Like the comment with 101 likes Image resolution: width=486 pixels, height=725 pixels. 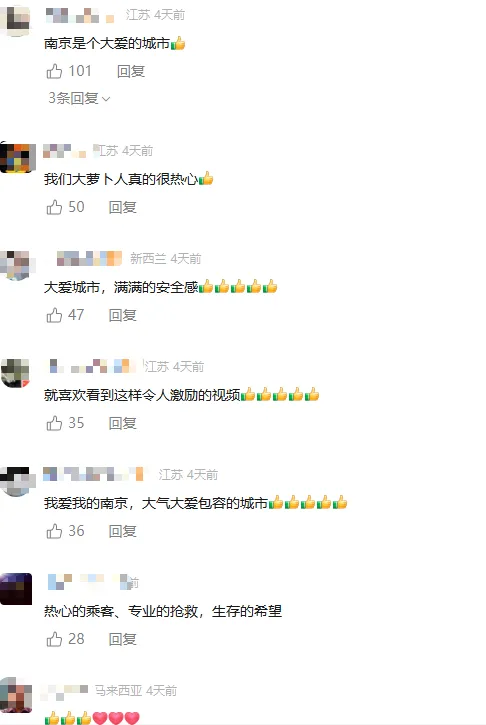tap(55, 71)
